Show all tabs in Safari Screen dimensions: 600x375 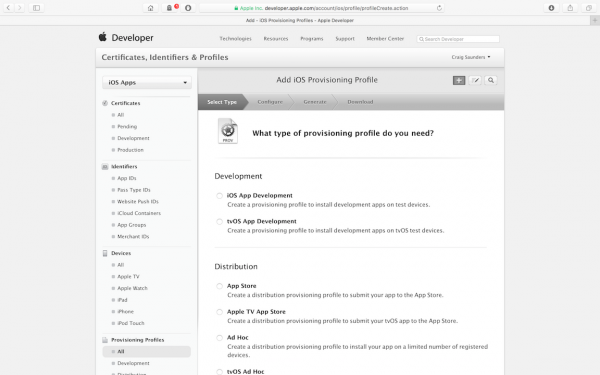(x=589, y=8)
